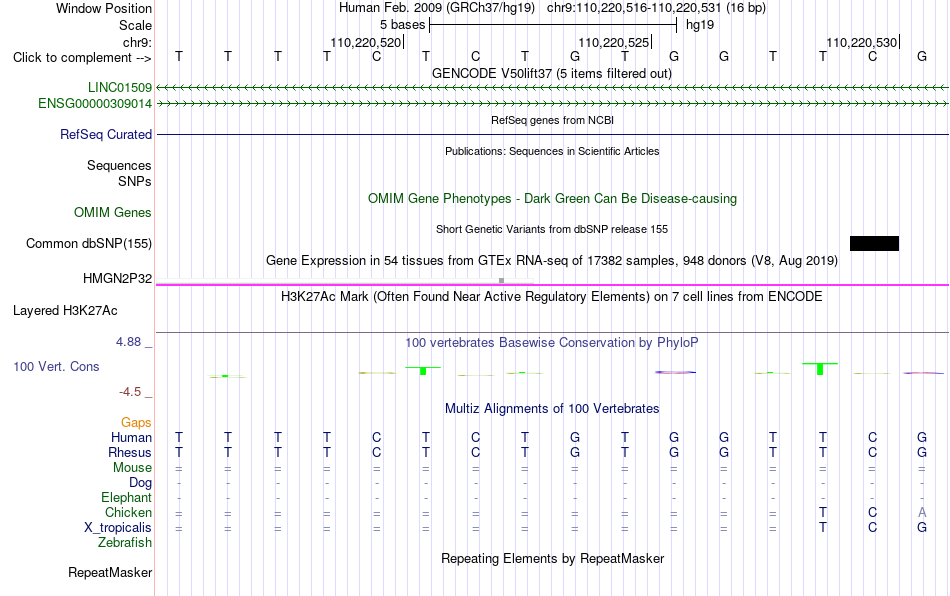Click the hg19 assembly label on scale
950x596 pixels.
700,25
